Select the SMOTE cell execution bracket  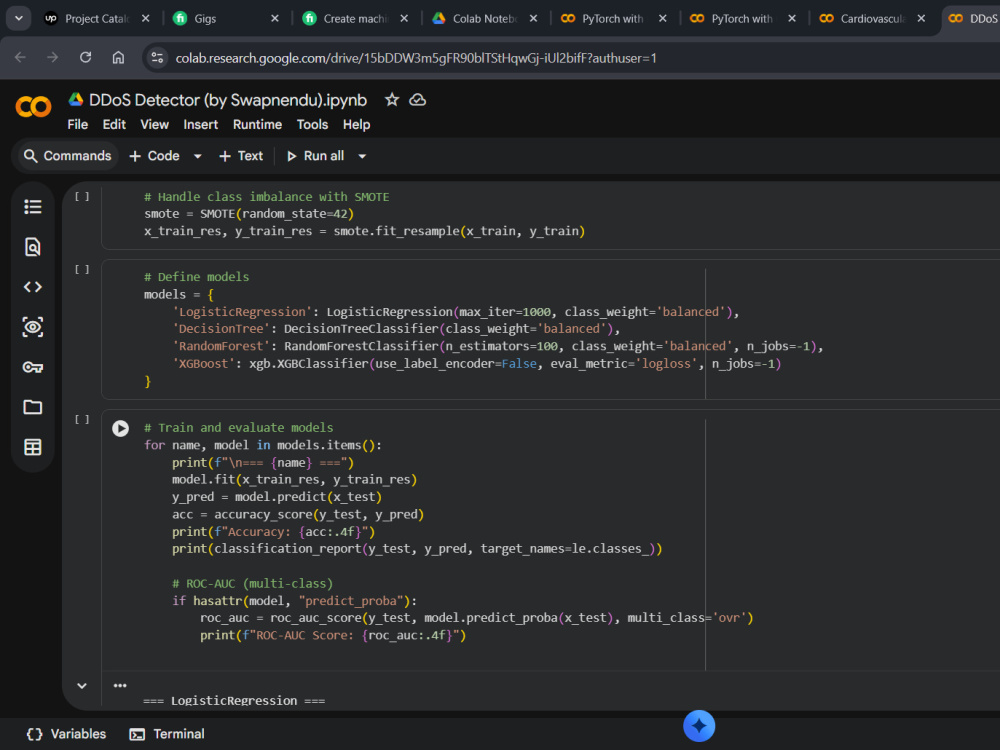pos(82,196)
